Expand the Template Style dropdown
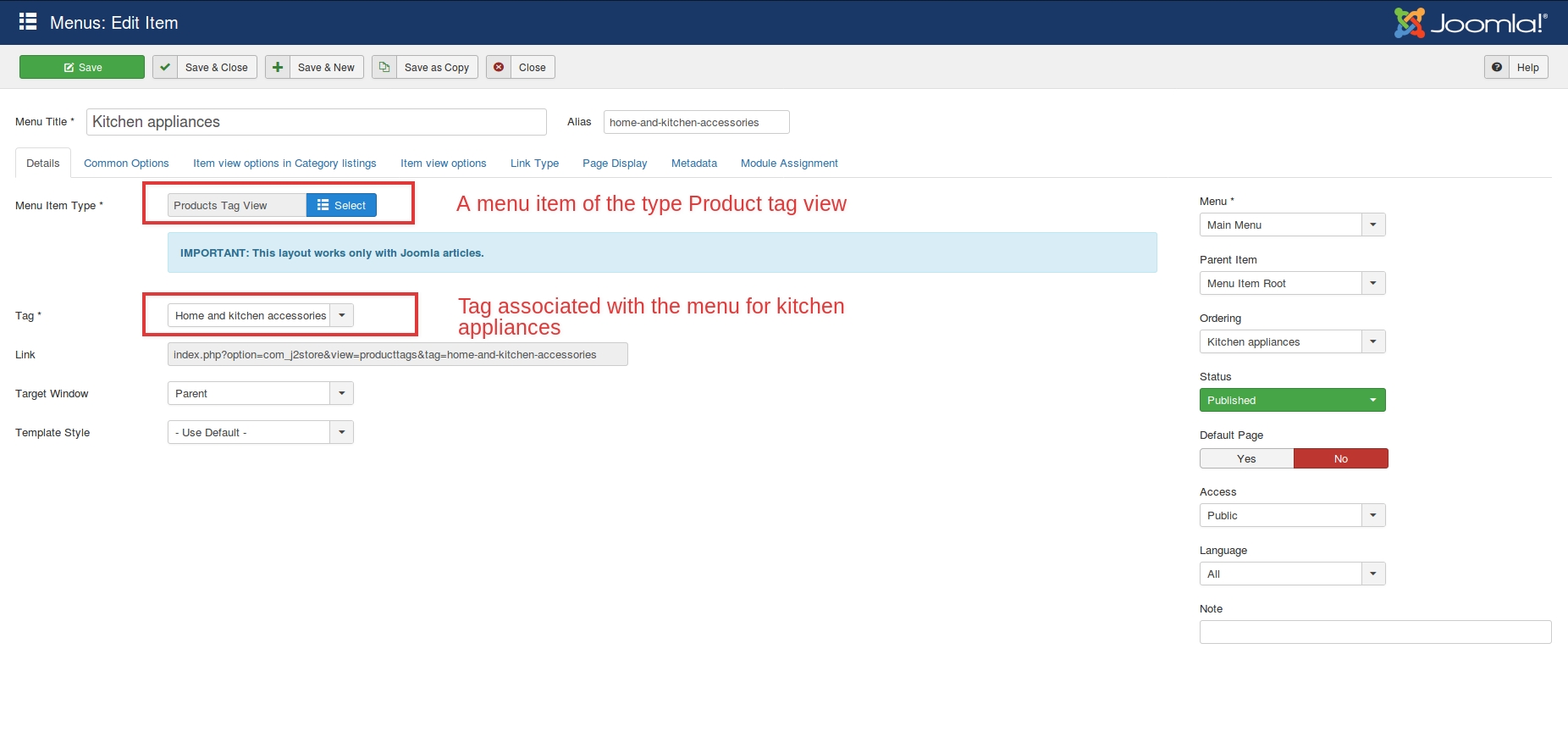The image size is (1568, 754). [x=342, y=433]
